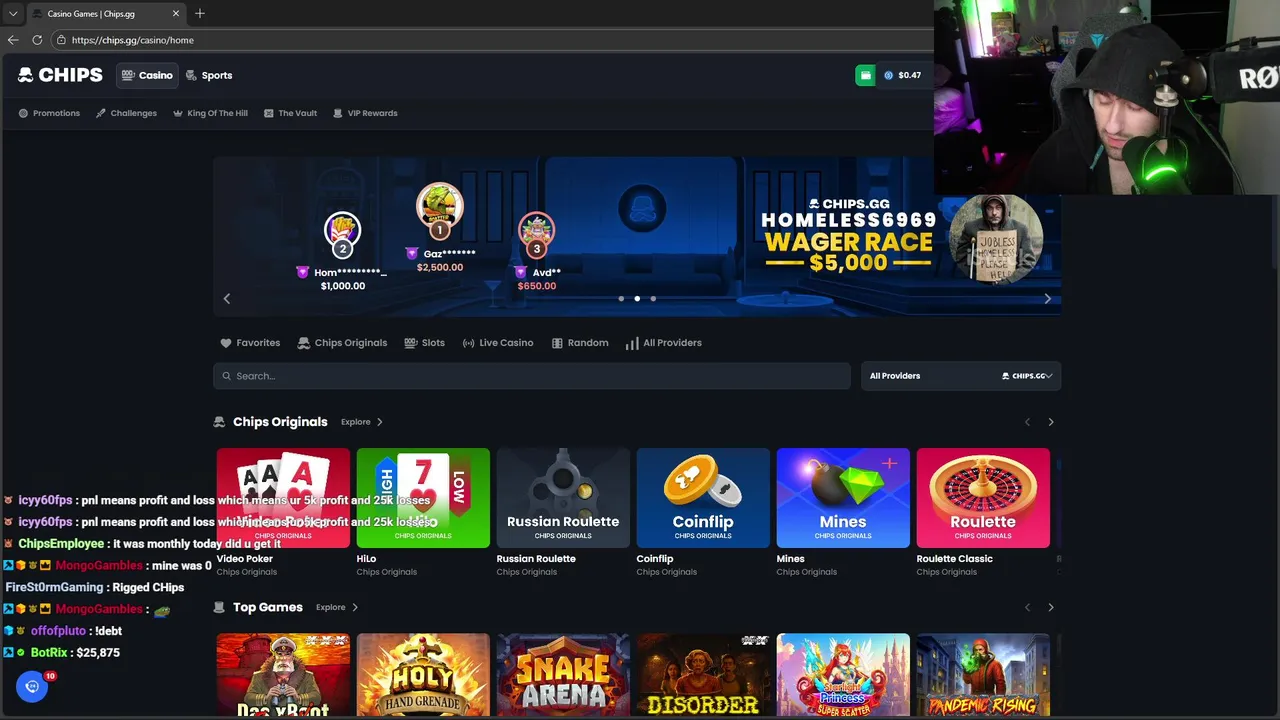Screen dimensions: 1280x720
Task: Switch to the Casino section
Action: [147, 75]
